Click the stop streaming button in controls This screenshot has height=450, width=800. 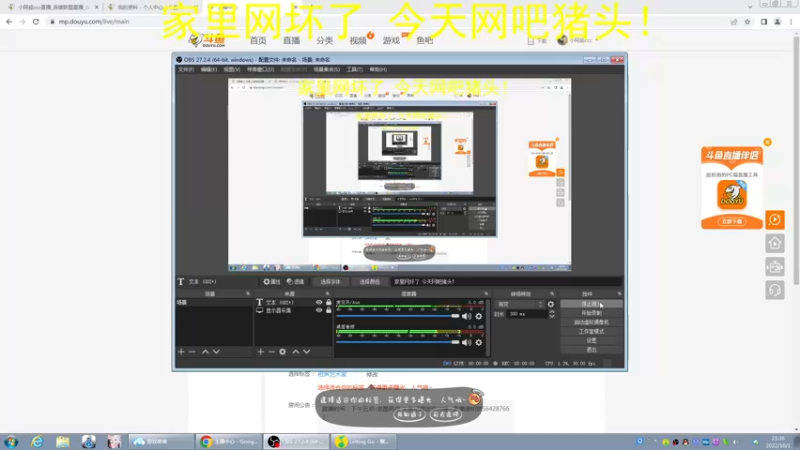pyautogui.click(x=591, y=304)
